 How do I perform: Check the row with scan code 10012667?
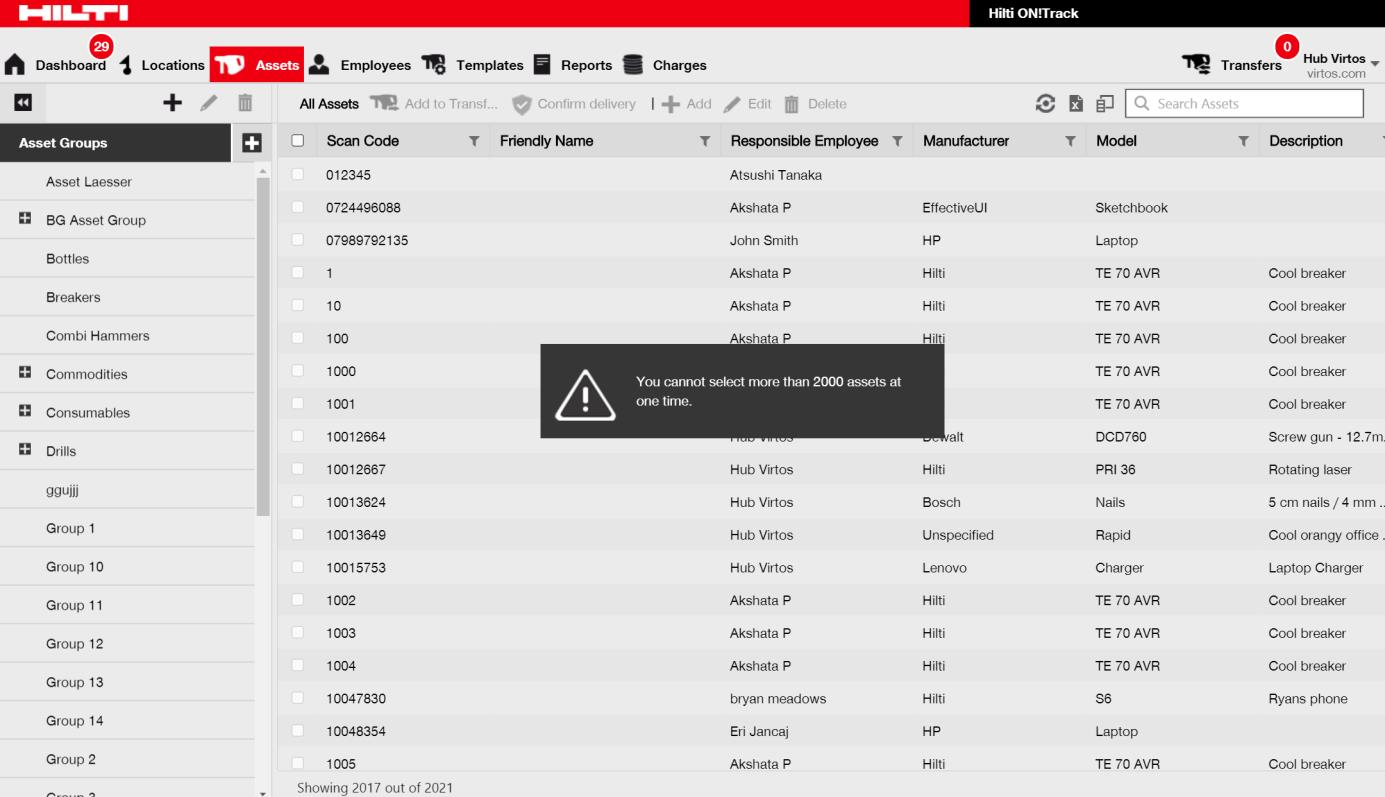(297, 469)
